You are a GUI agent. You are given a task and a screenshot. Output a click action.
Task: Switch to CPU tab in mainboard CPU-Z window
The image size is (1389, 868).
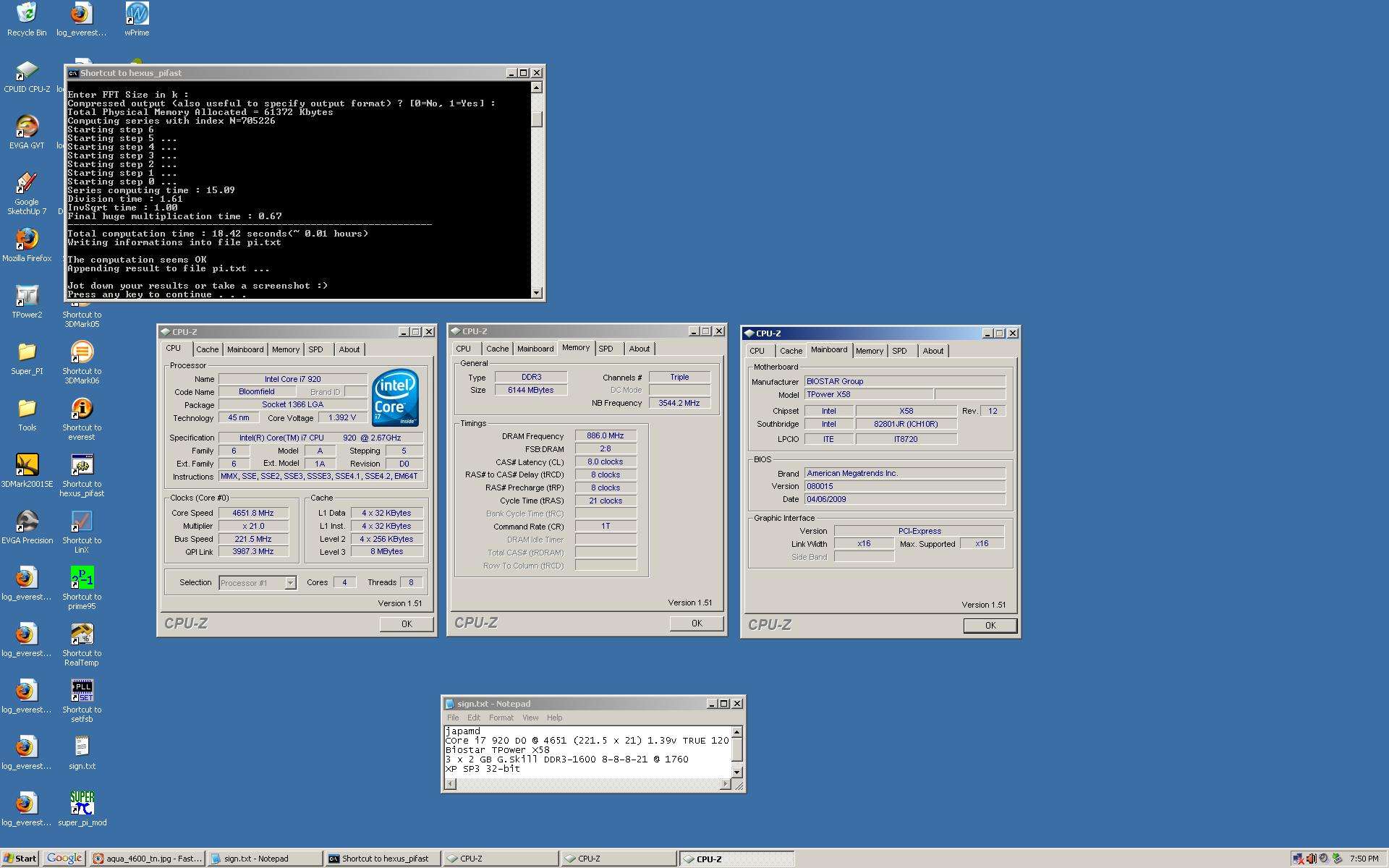pyautogui.click(x=757, y=351)
